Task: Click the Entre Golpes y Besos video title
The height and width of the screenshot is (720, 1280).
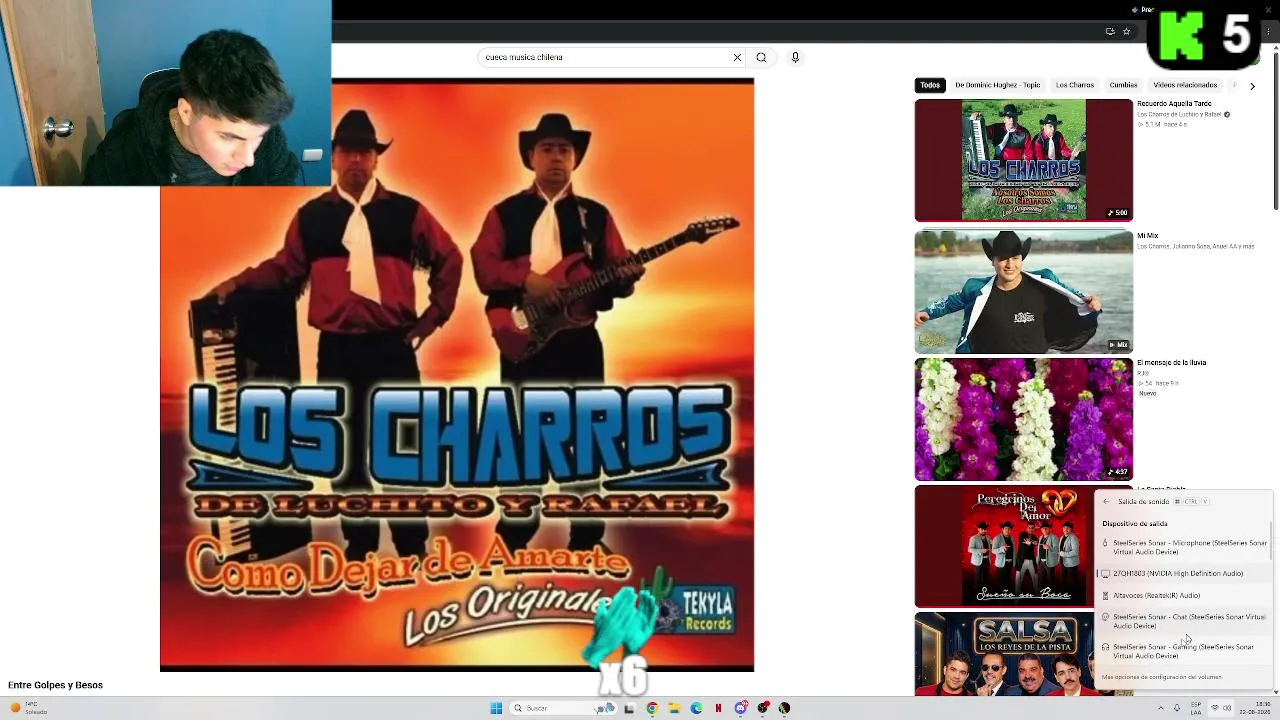Action: click(x=55, y=685)
